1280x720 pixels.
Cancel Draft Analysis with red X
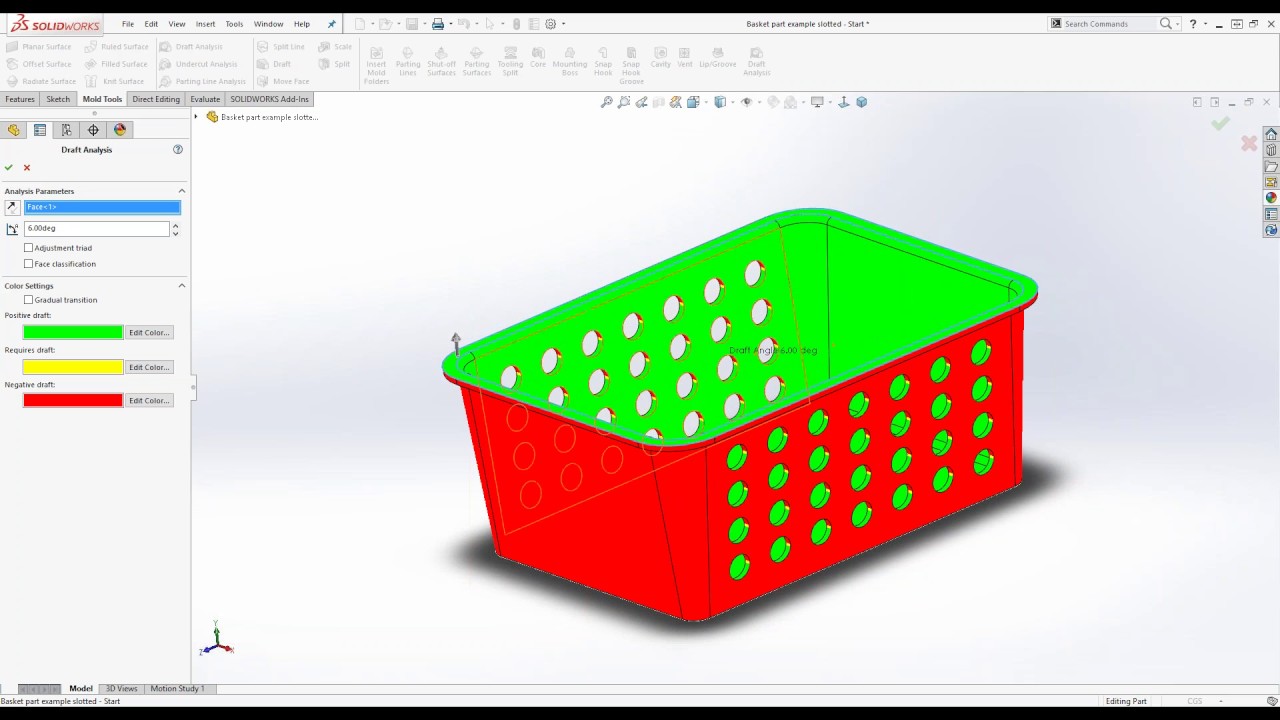pyautogui.click(x=27, y=167)
